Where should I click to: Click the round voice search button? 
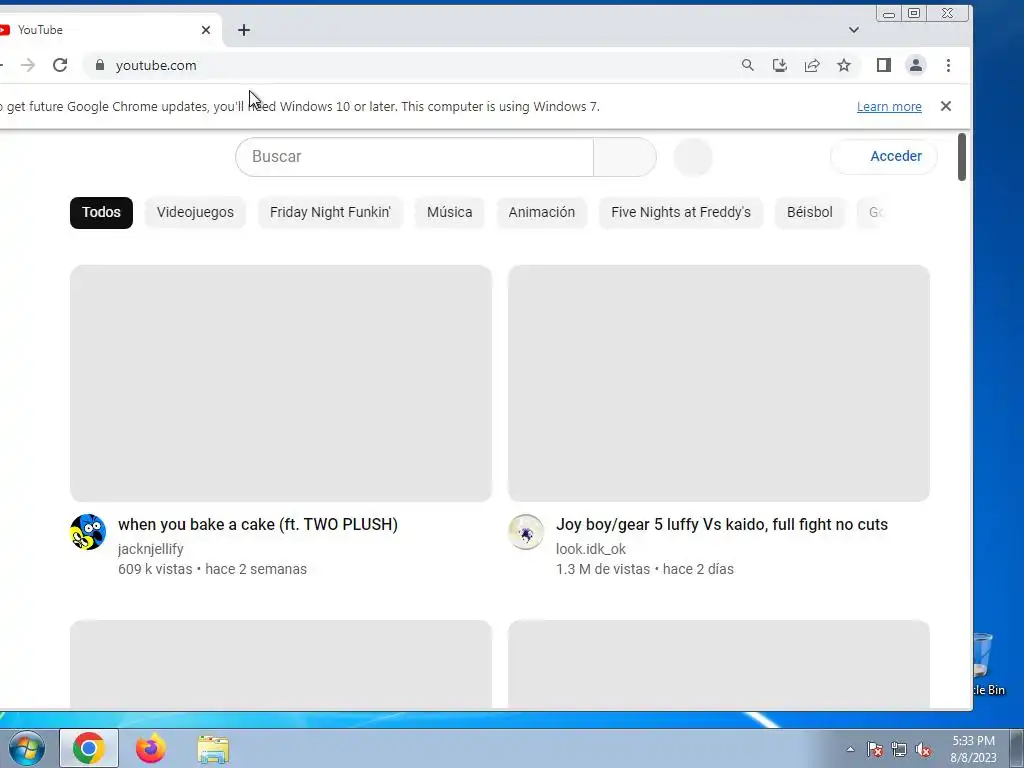(x=693, y=157)
